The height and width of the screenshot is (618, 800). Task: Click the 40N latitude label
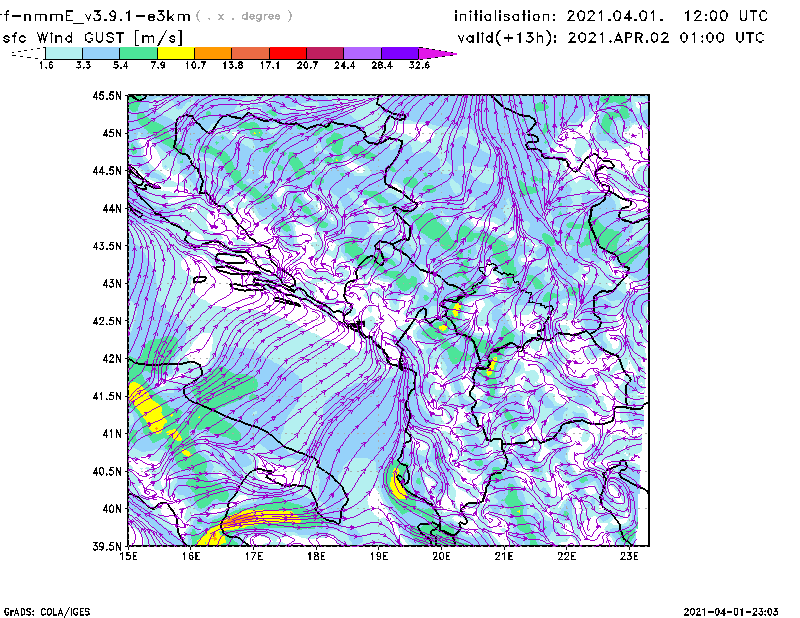click(112, 509)
